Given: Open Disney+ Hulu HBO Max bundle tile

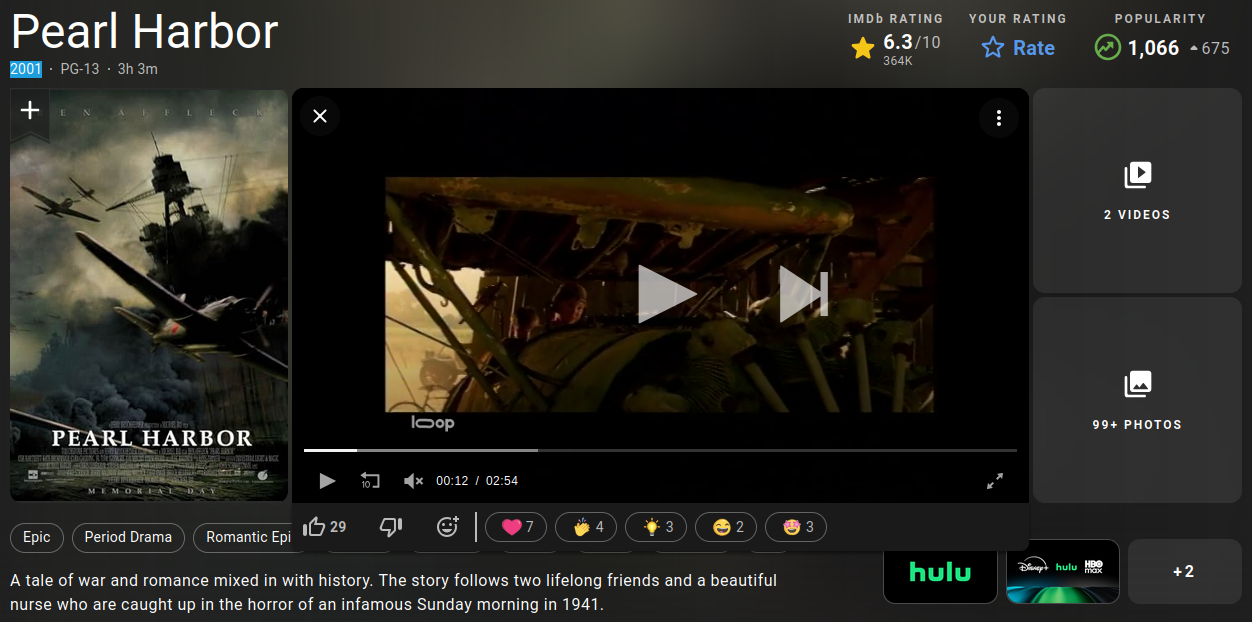Looking at the screenshot, I should 1062,572.
